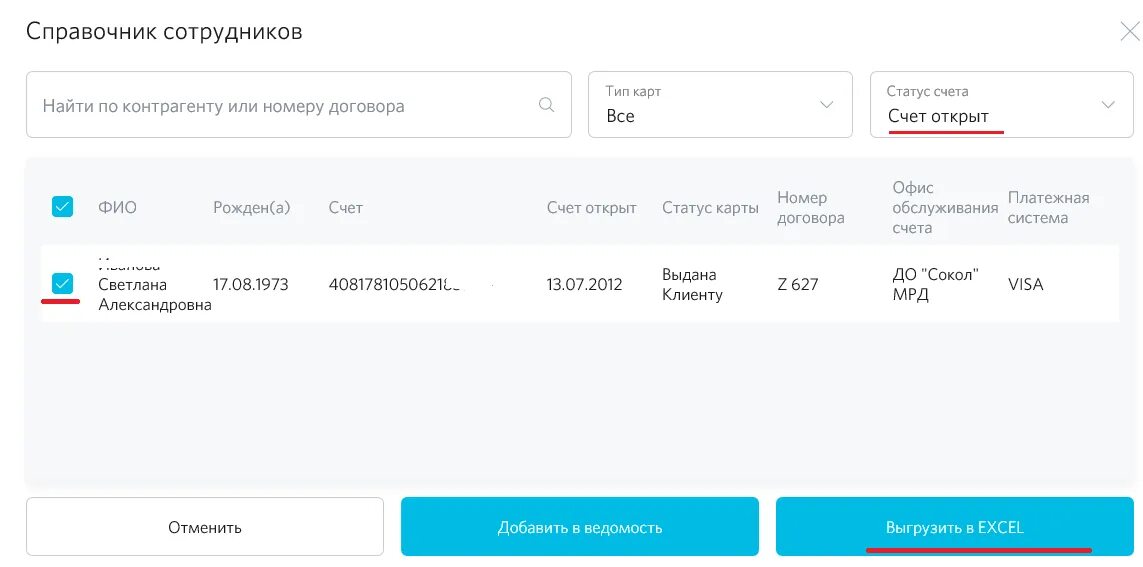Sort by the Рожден(а) column header
This screenshot has height=567, width=1143.
pyautogui.click(x=251, y=208)
